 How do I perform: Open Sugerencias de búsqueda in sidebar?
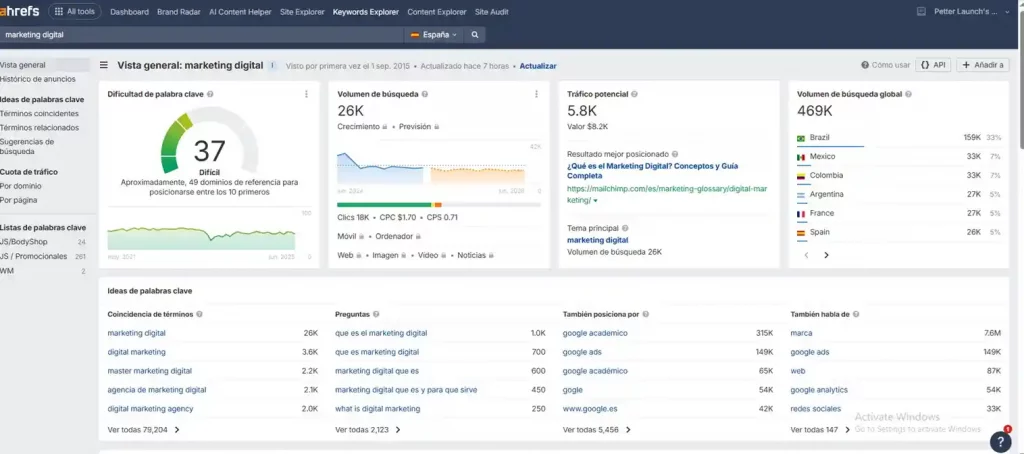pos(27,146)
